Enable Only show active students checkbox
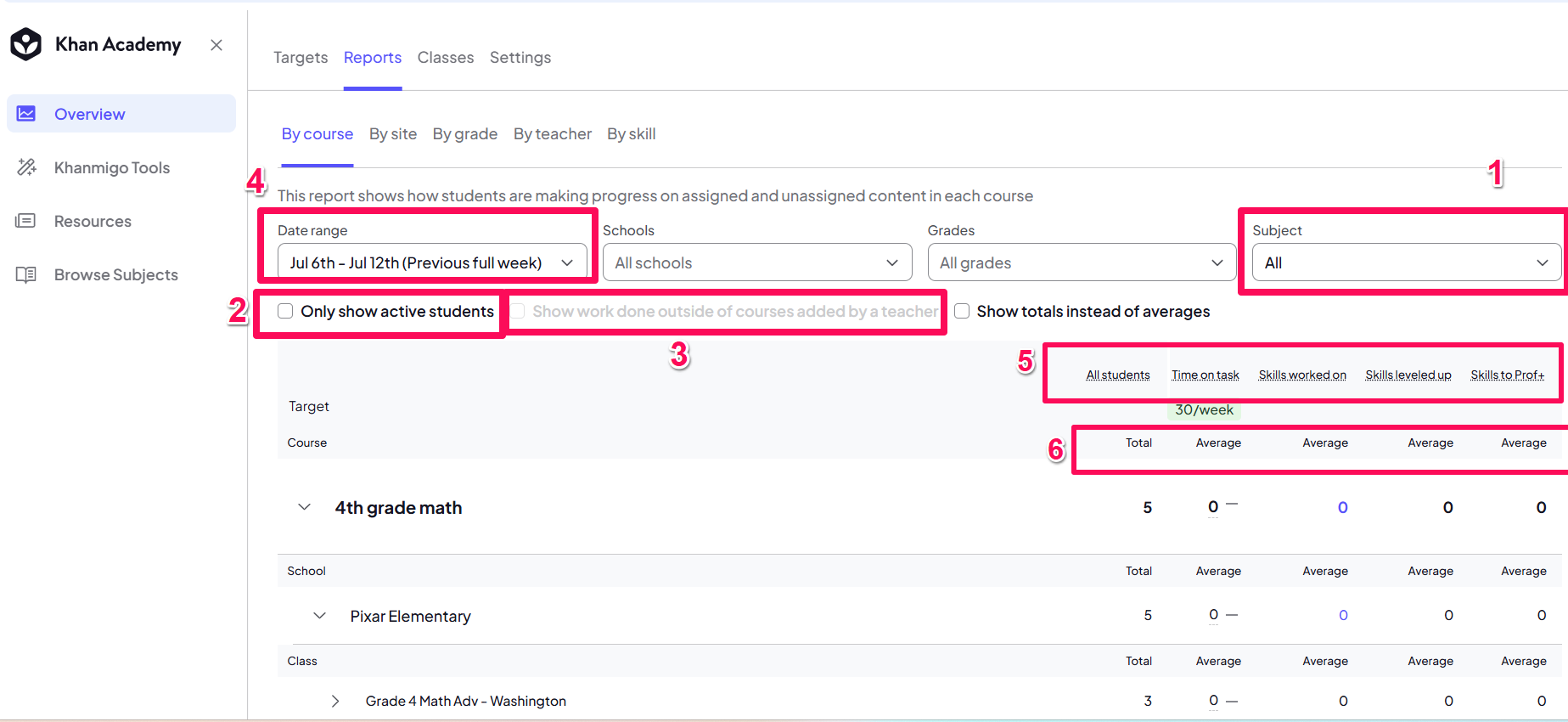 285,312
